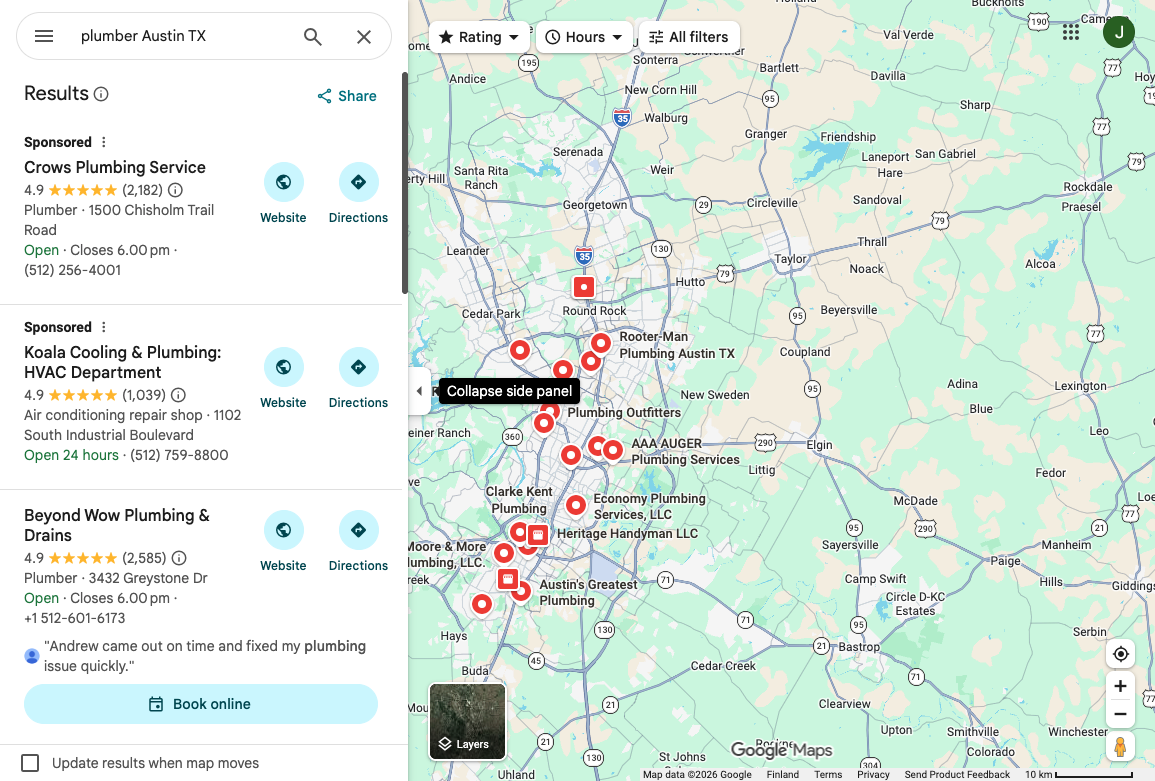Click the Andrew review snippet for Beyond Wow
This screenshot has height=781, width=1155.
click(205, 656)
